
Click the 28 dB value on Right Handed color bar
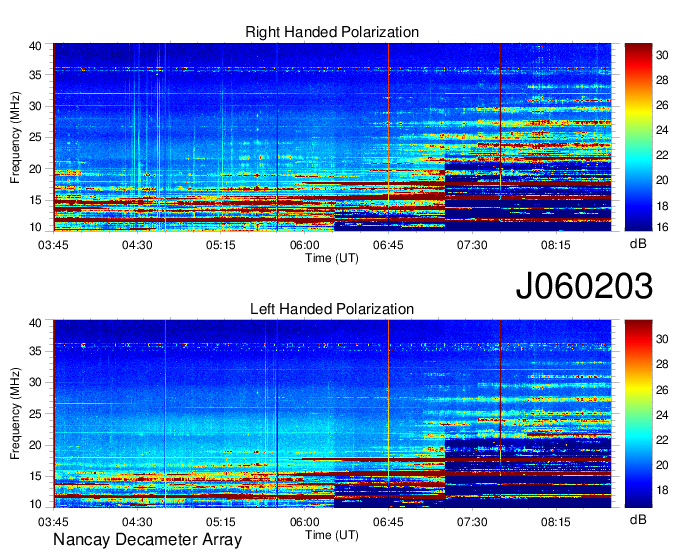tap(662, 80)
